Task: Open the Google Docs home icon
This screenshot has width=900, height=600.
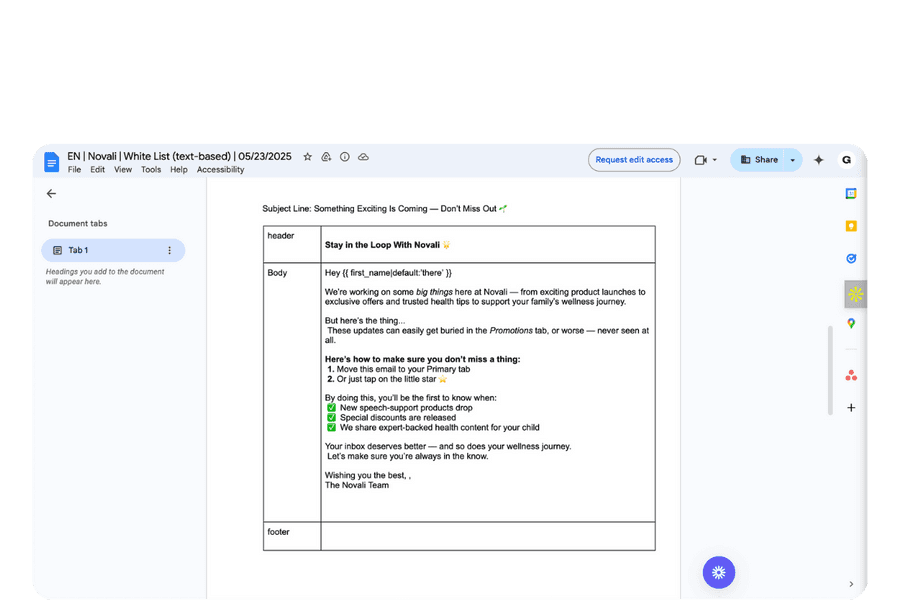Action: pyautogui.click(x=51, y=162)
